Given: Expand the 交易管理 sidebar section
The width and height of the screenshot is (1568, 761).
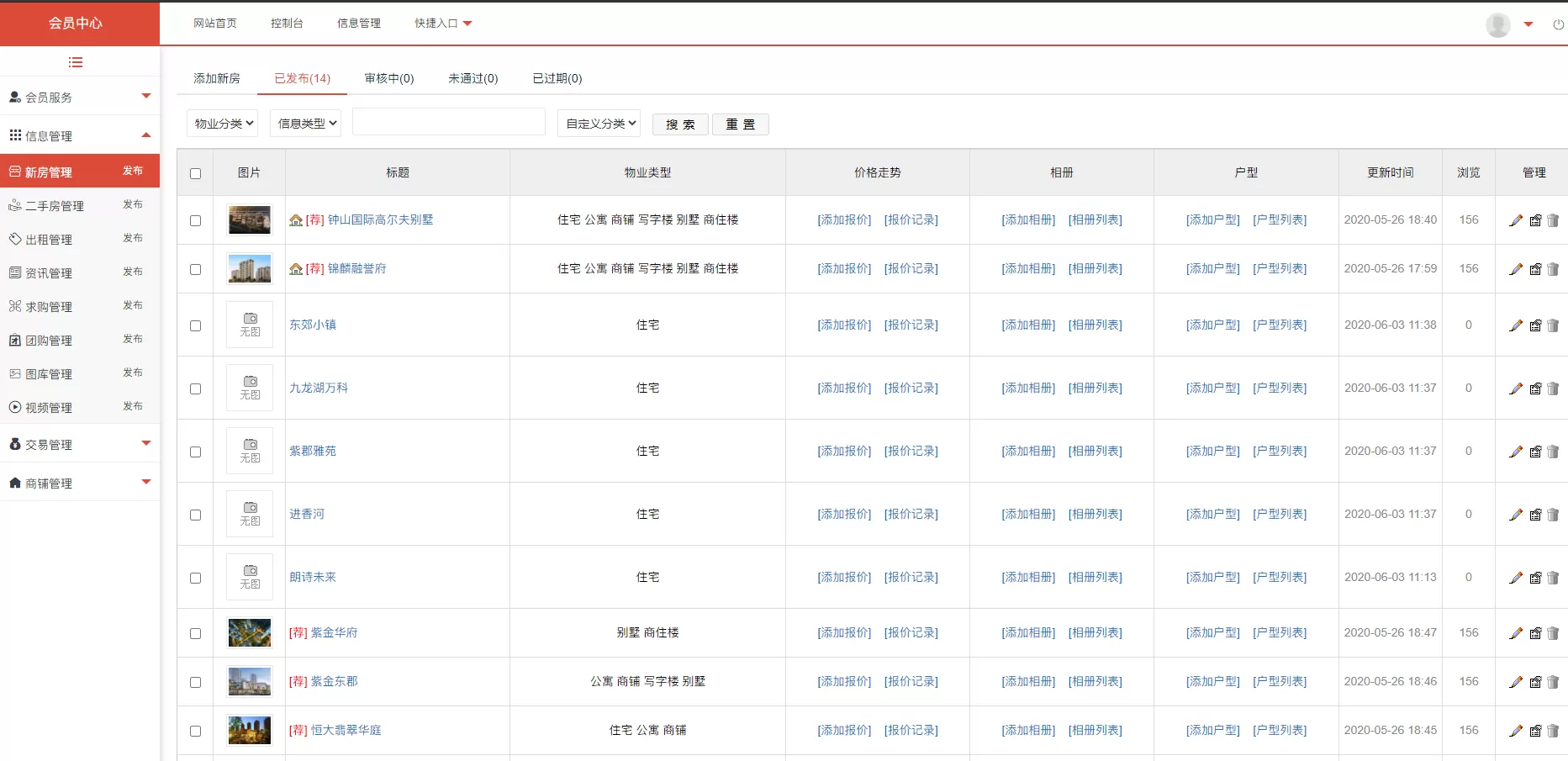Looking at the screenshot, I should (80, 444).
